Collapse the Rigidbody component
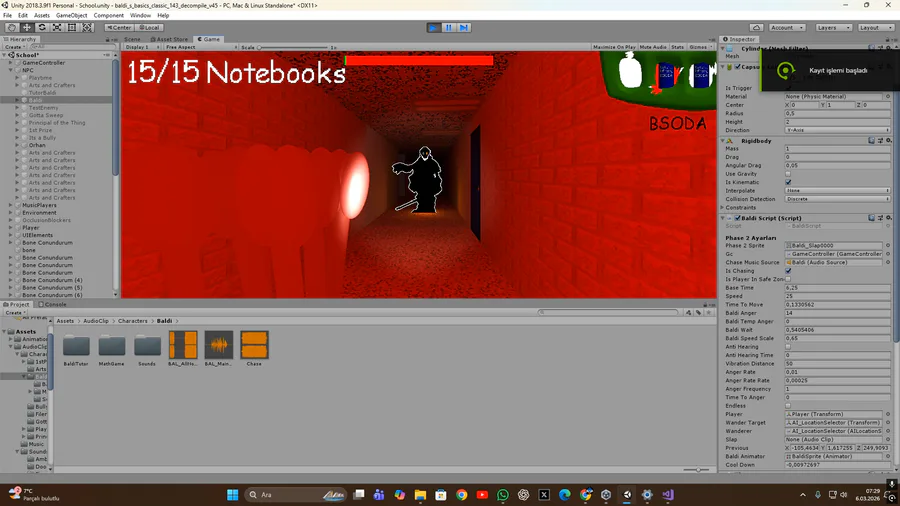Viewport: 900px width, 506px height. (x=723, y=141)
